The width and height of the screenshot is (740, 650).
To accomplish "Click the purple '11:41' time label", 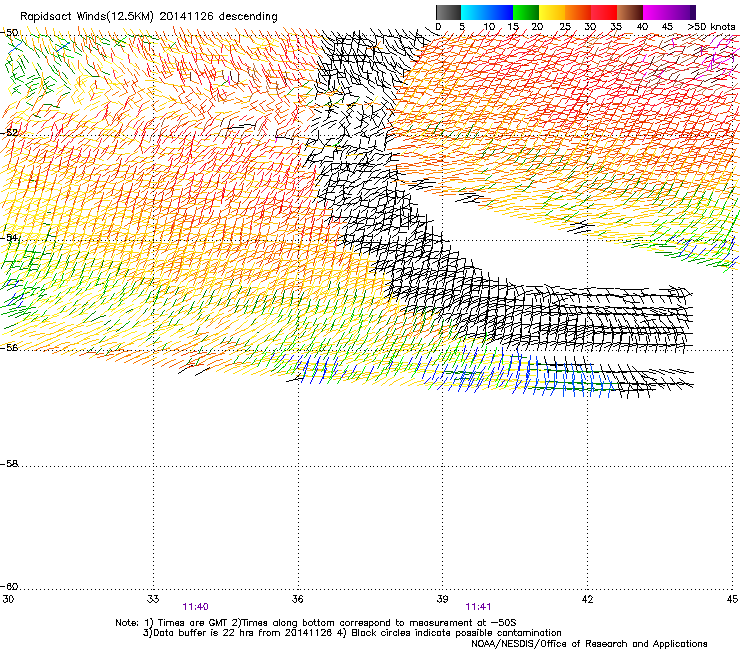I will [478, 607].
